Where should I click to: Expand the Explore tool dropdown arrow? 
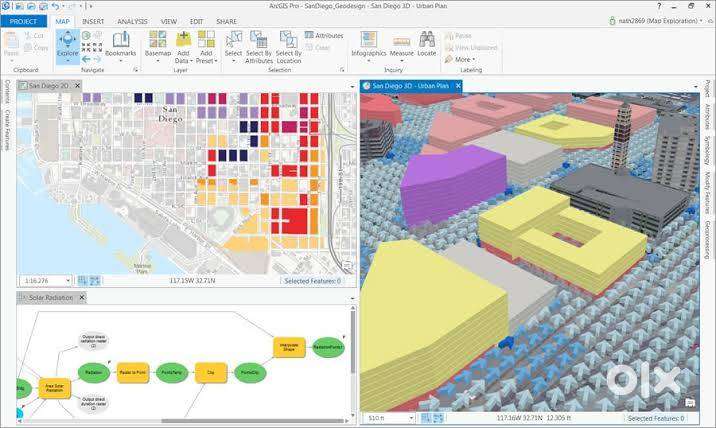[68, 61]
